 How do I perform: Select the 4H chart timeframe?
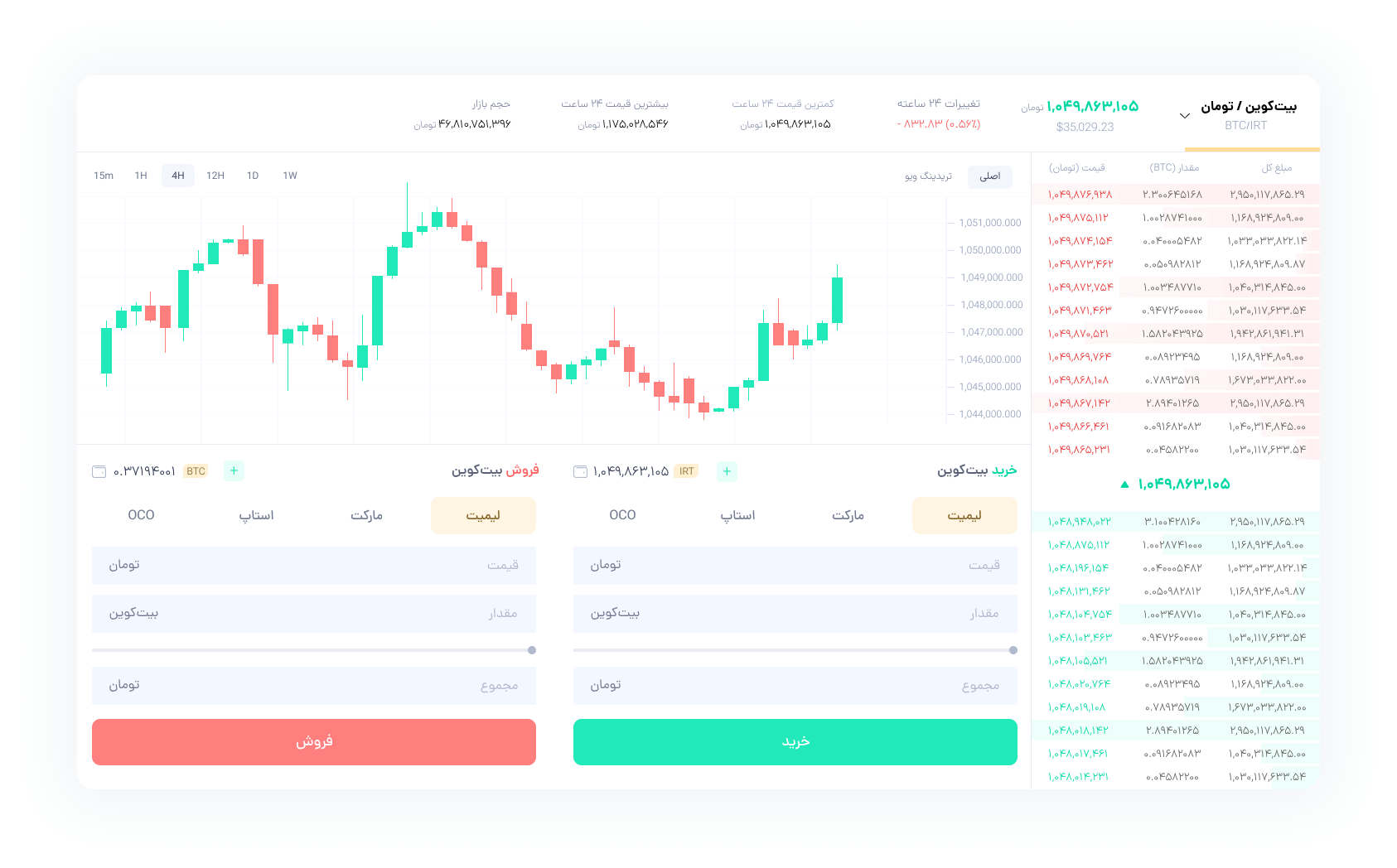[178, 176]
